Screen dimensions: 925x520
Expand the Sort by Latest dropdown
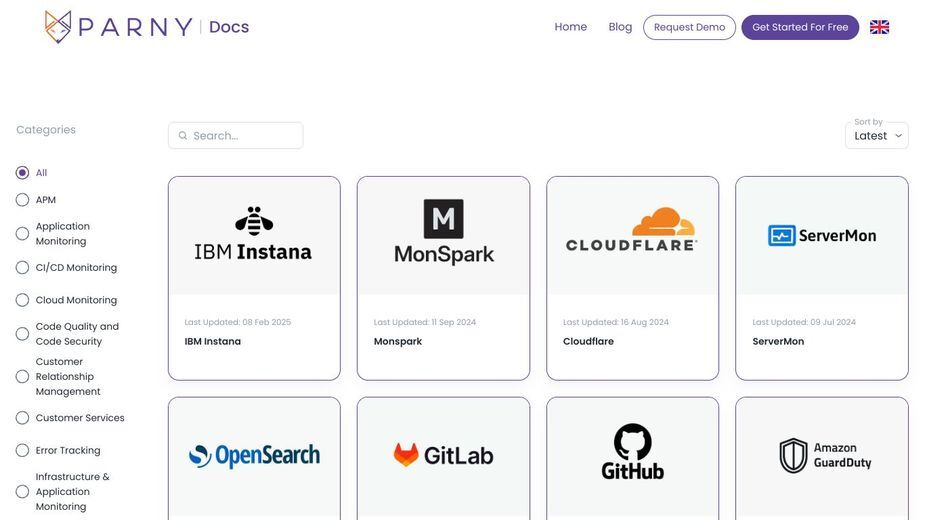coord(877,136)
